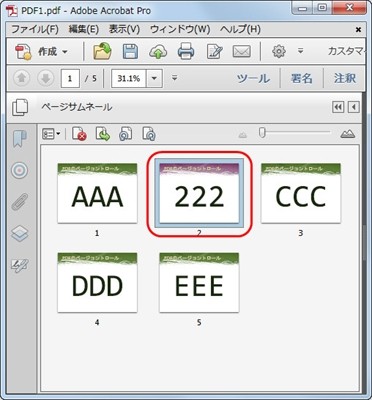Go to next page with the down arrow
Screen dimensions: 372x400
click(45, 78)
